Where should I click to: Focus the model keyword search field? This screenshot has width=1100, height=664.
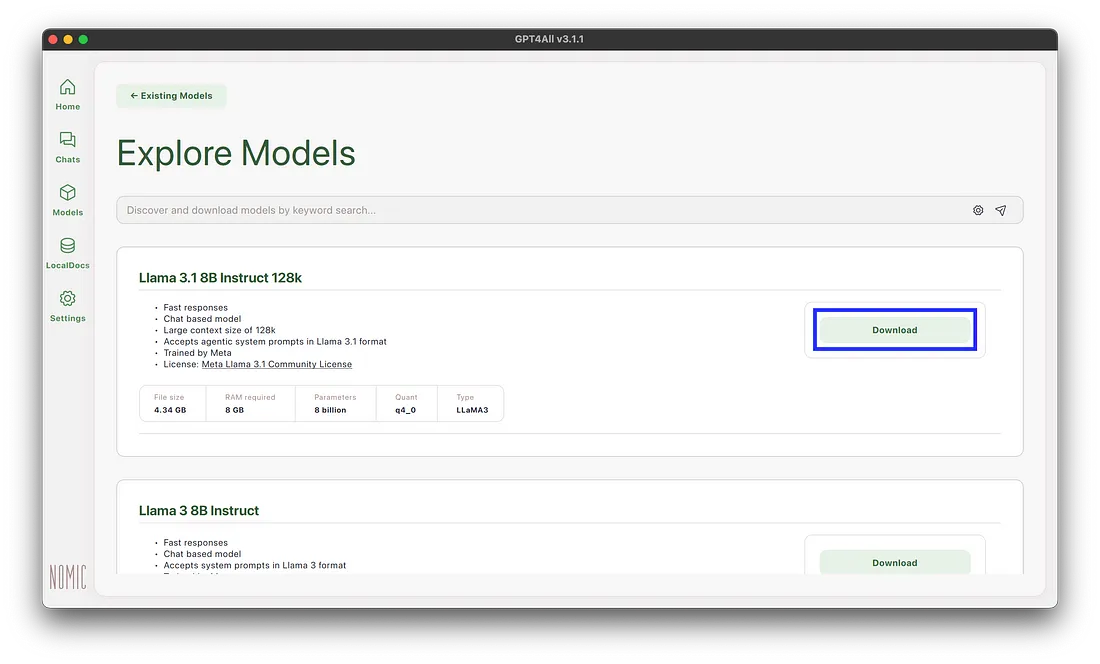[x=540, y=210]
